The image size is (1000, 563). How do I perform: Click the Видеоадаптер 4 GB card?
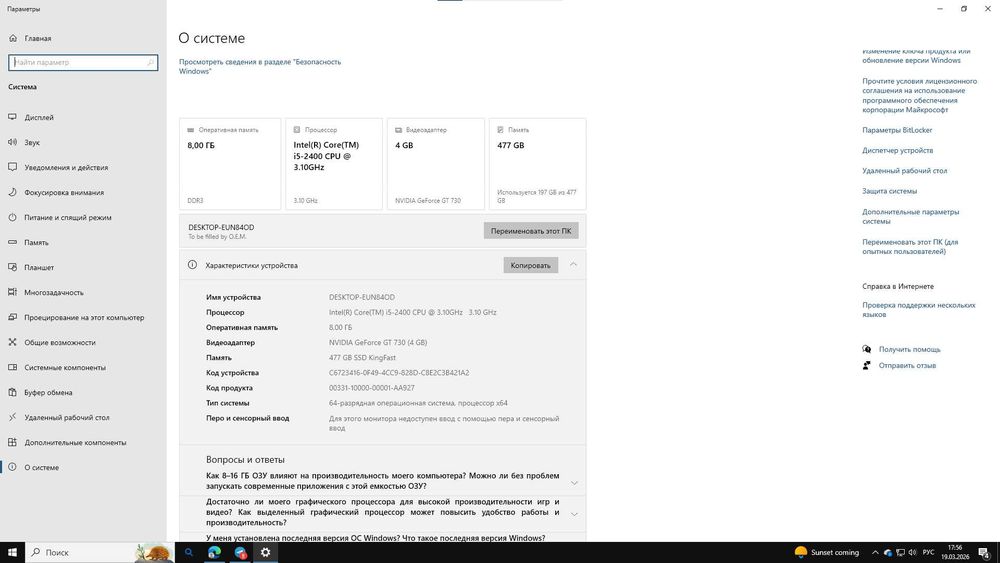coord(436,164)
